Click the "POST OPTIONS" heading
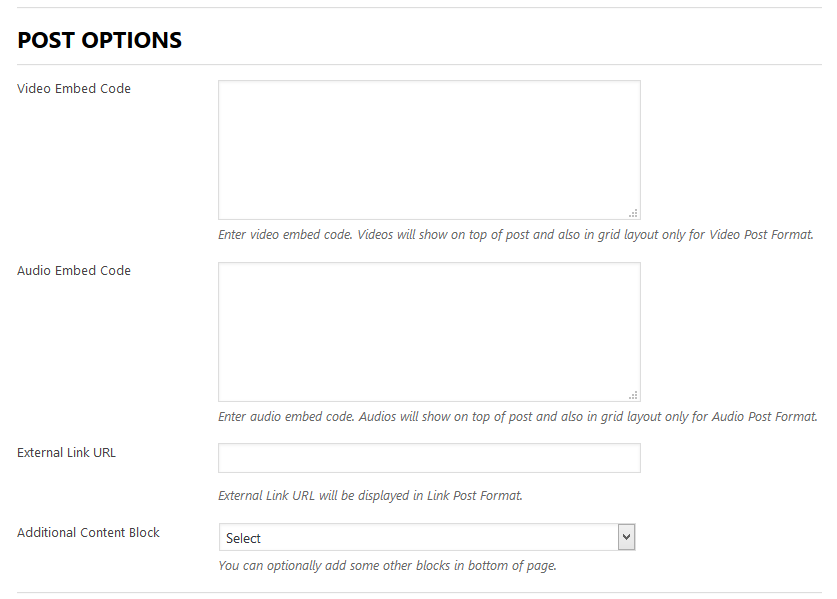Viewport: 837px width, 599px height. pyautogui.click(x=100, y=41)
